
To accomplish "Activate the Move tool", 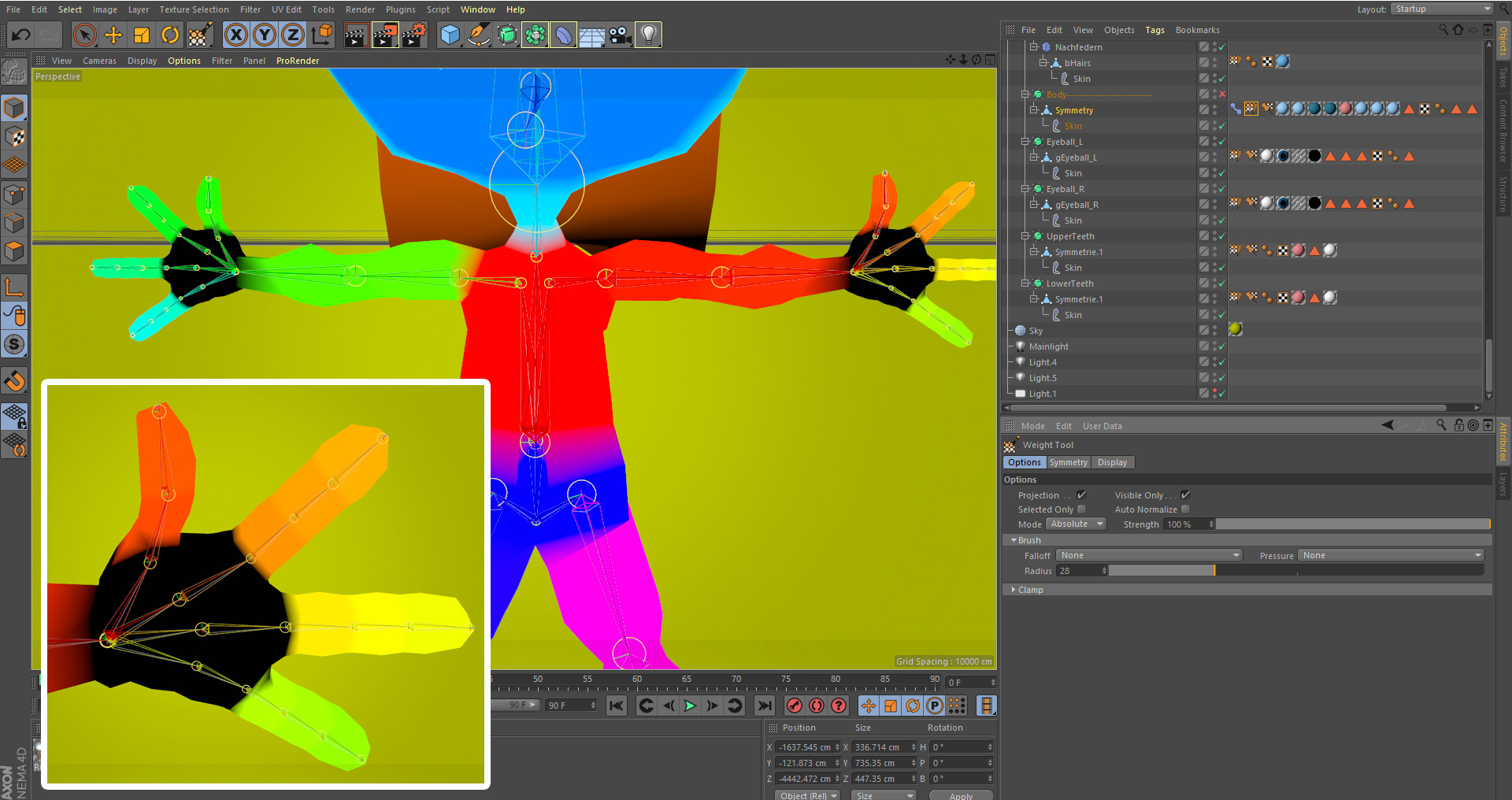I will [113, 35].
